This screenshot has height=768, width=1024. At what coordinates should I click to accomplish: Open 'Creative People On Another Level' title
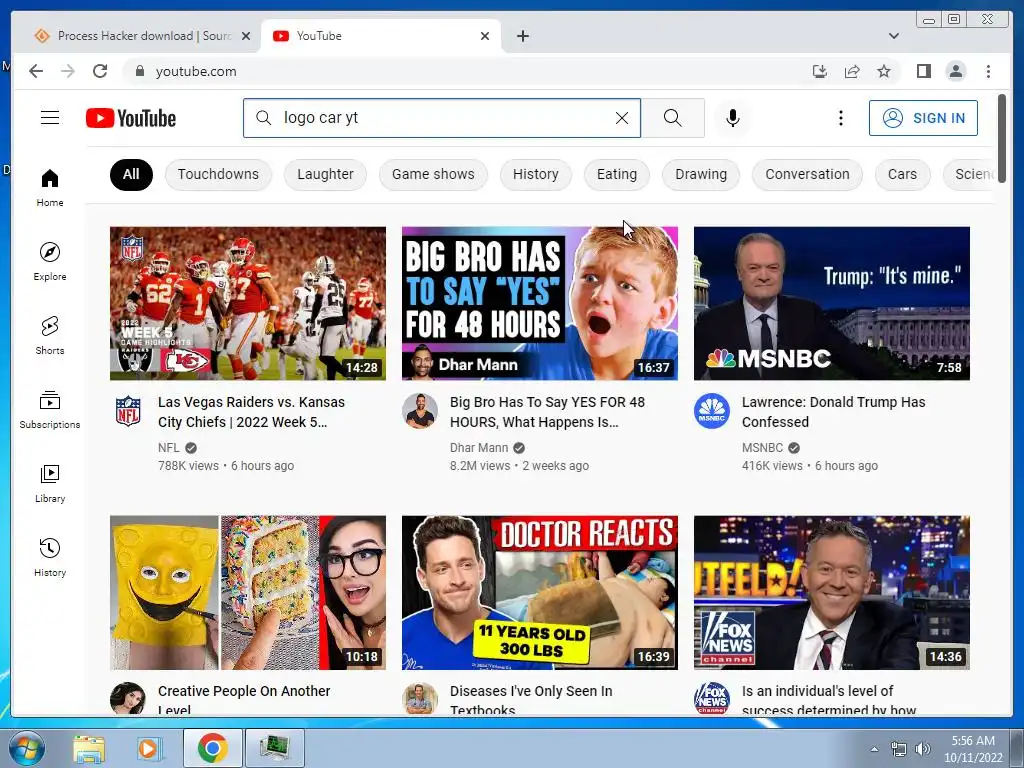pos(244,699)
